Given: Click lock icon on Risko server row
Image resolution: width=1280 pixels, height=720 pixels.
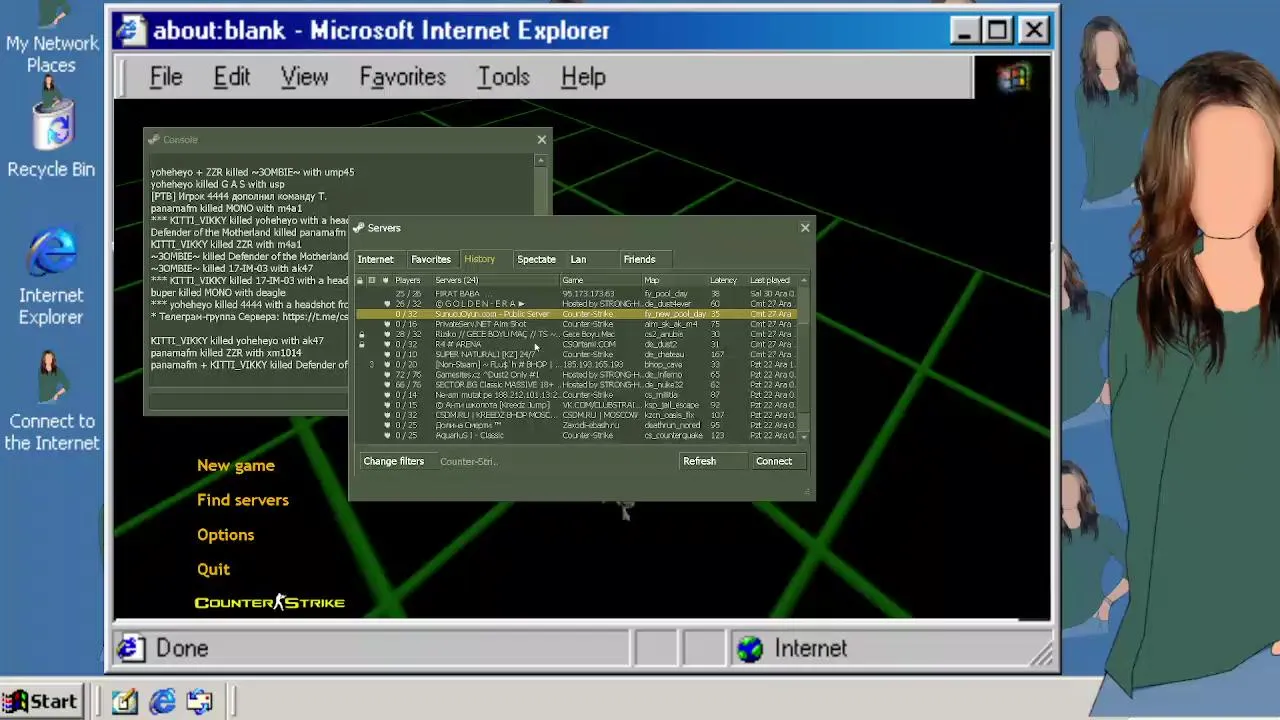Looking at the screenshot, I should pos(361,335).
